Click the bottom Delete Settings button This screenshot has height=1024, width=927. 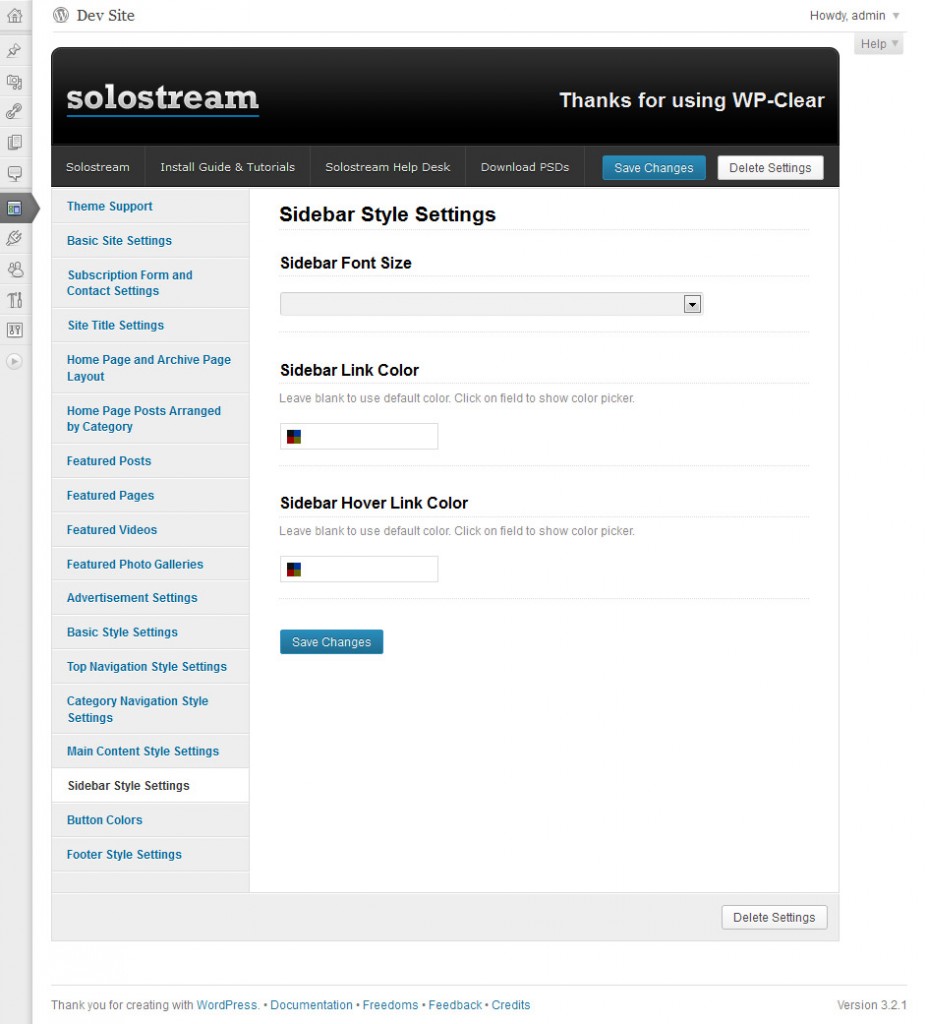(774, 918)
